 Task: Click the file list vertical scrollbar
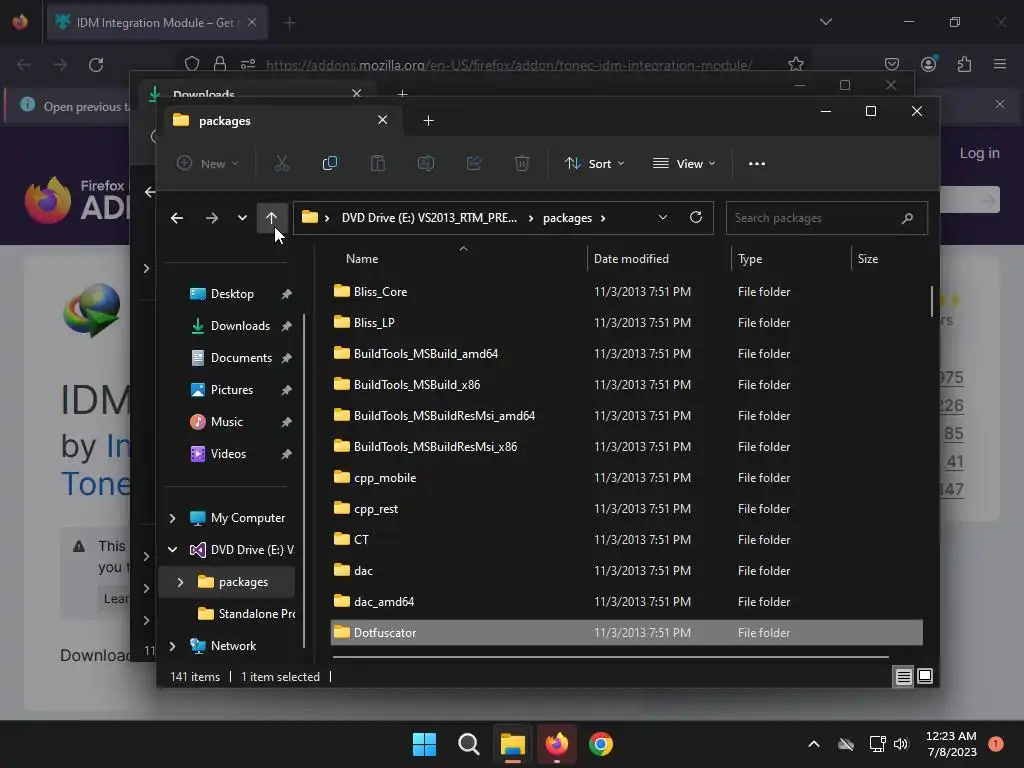click(x=931, y=302)
